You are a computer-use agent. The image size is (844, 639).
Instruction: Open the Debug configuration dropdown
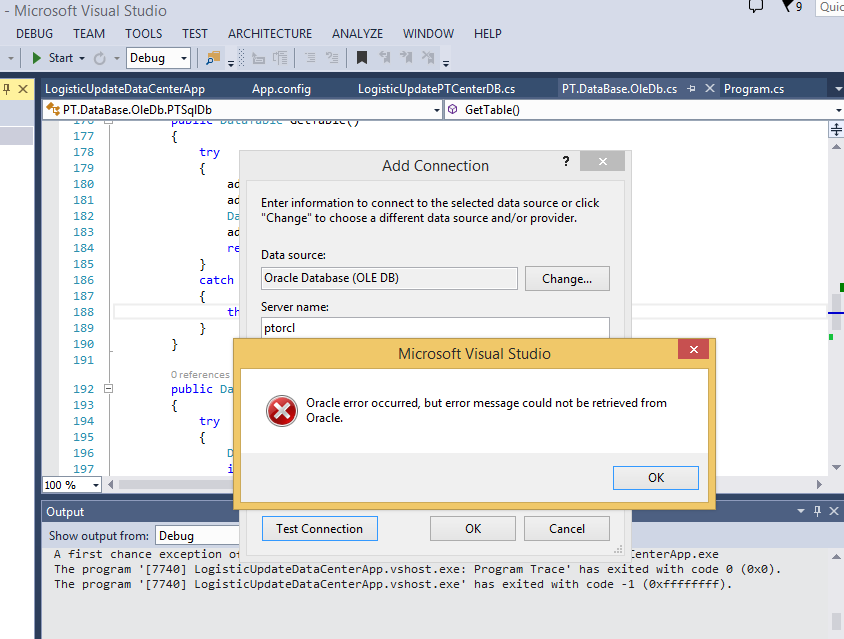point(184,58)
